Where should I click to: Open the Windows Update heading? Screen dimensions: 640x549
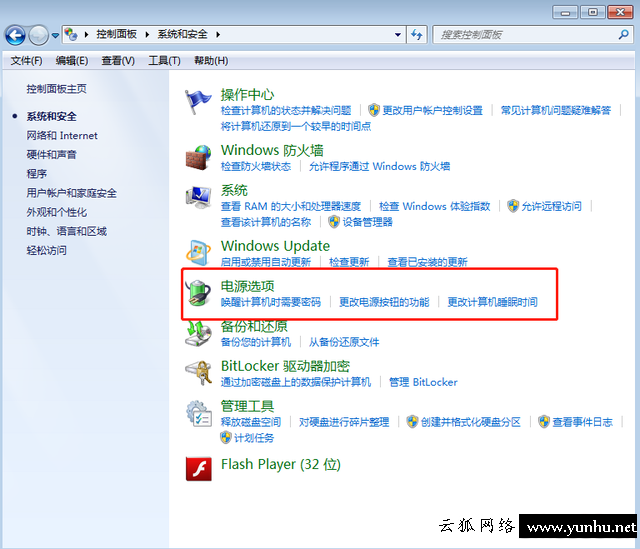[276, 246]
